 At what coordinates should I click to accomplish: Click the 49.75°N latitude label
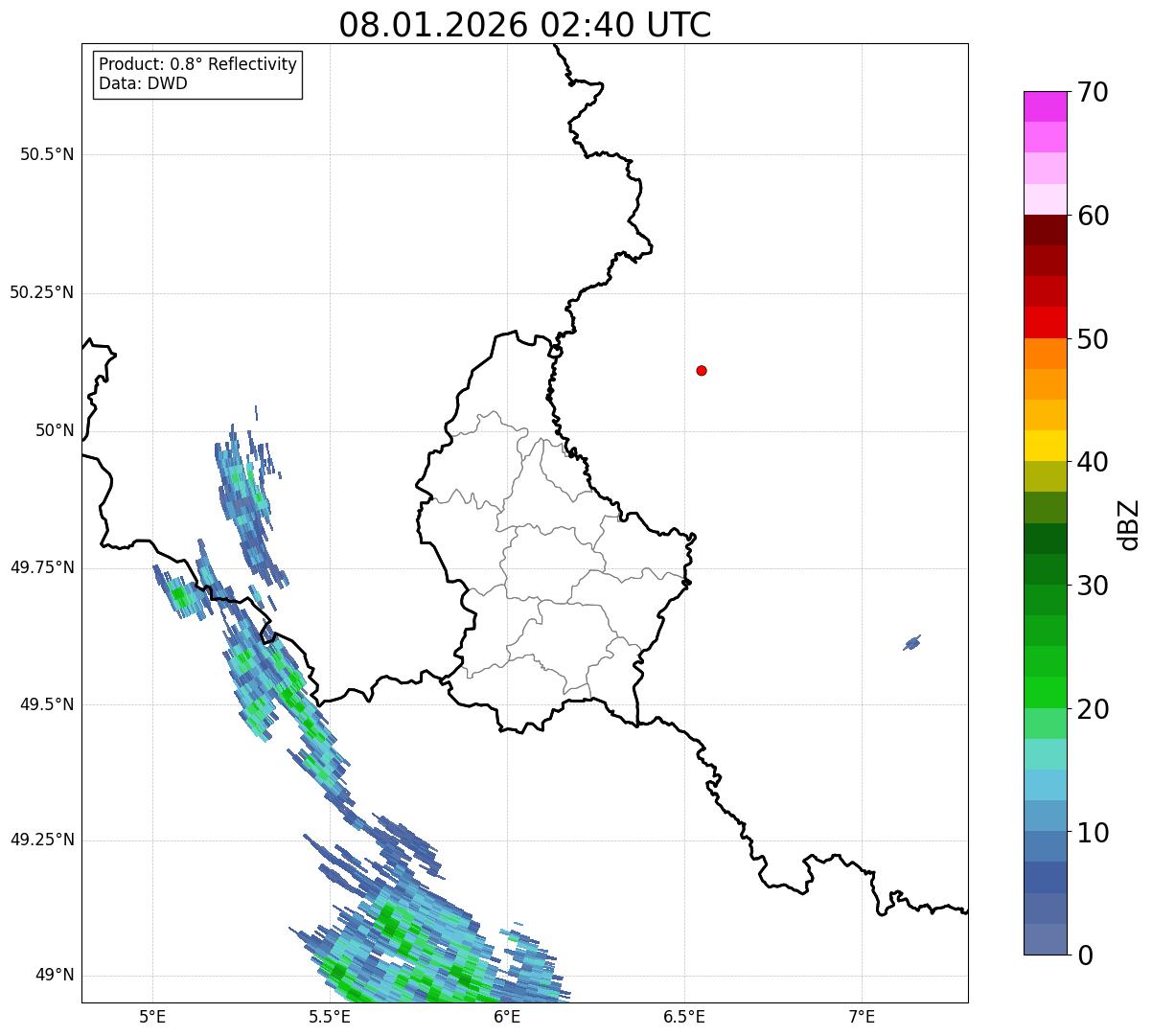pyautogui.click(x=42, y=567)
